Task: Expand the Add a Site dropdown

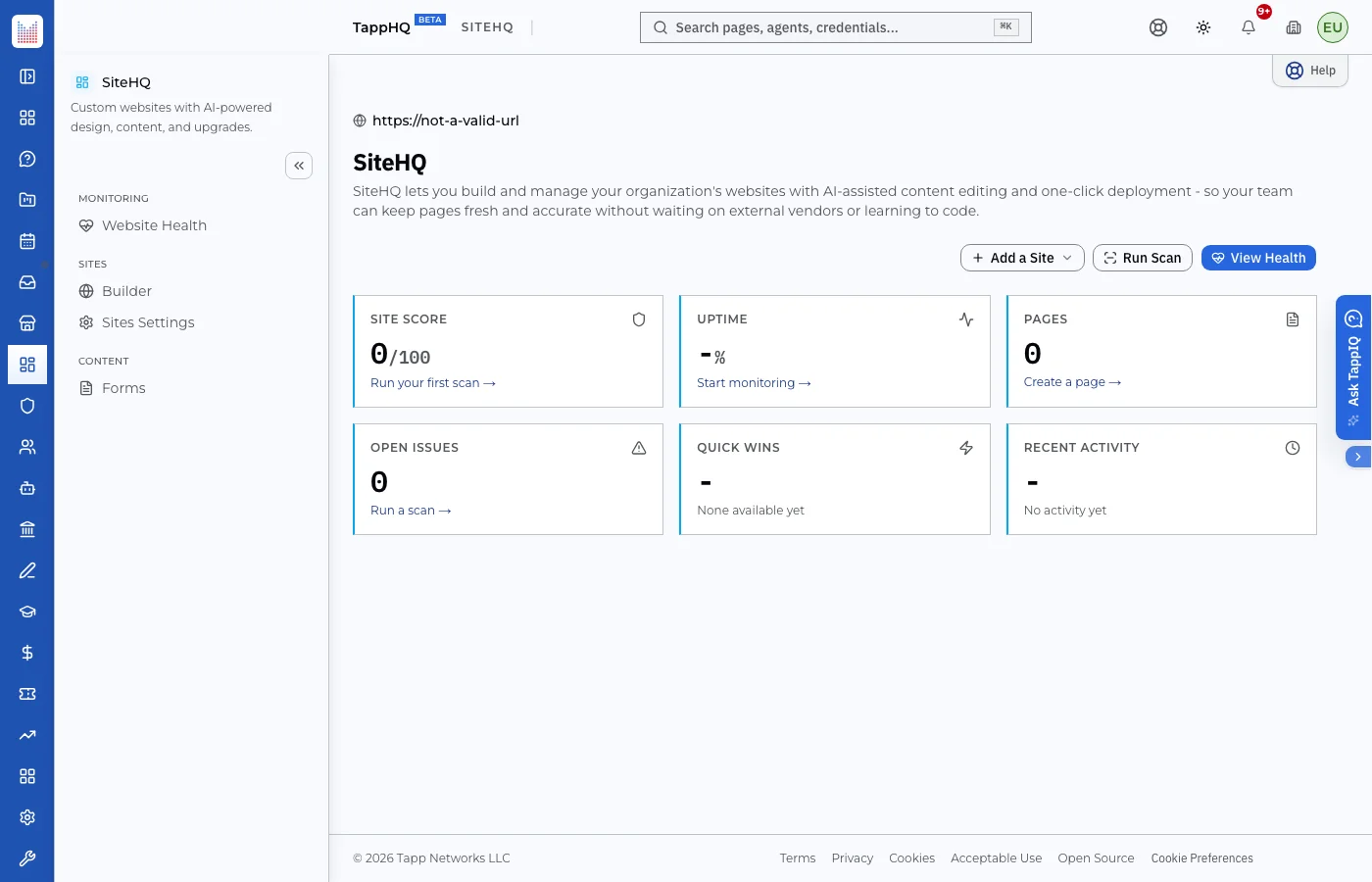Action: coord(1022,258)
